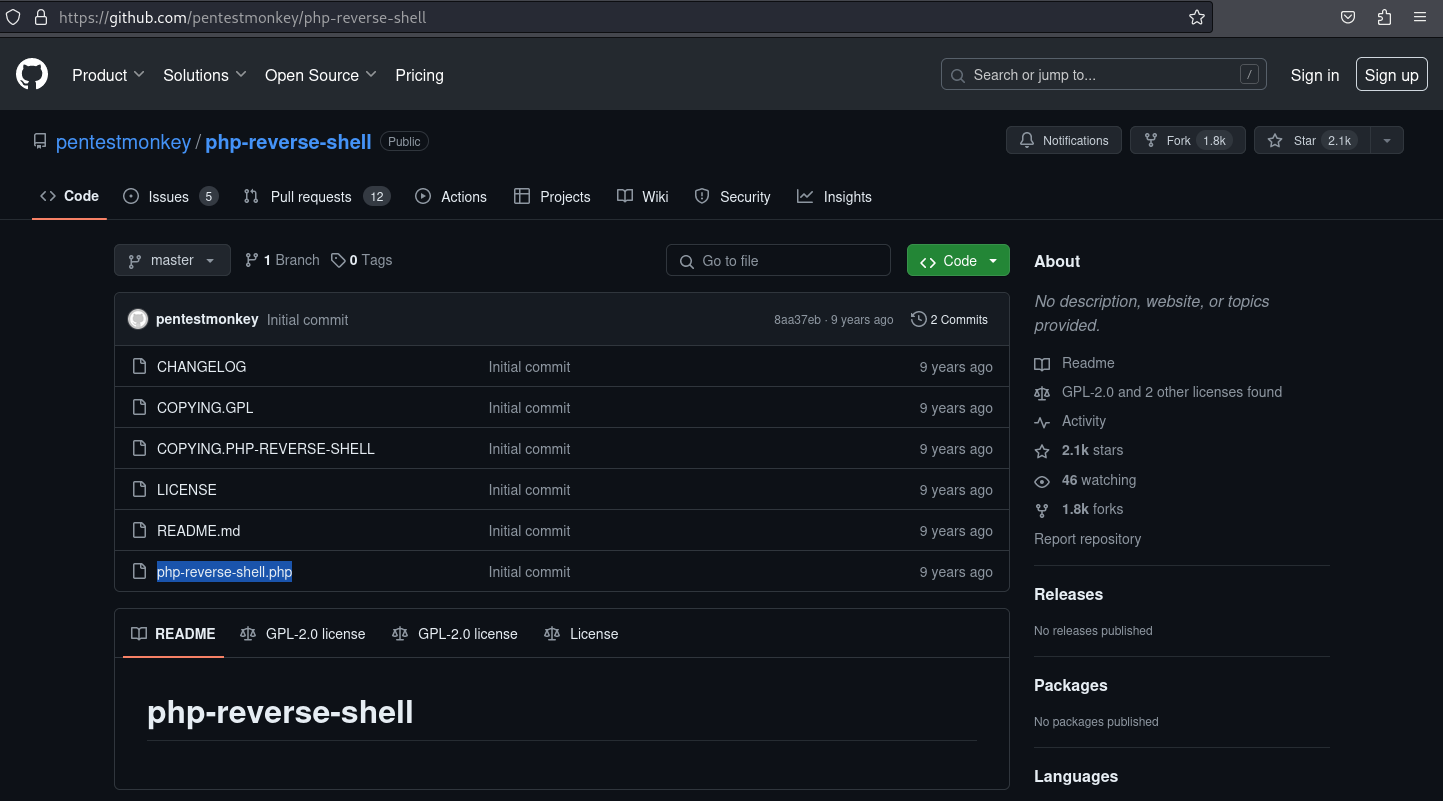Image resolution: width=1443 pixels, height=801 pixels.
Task: Fork the repository with the Fork button
Action: pos(1188,141)
